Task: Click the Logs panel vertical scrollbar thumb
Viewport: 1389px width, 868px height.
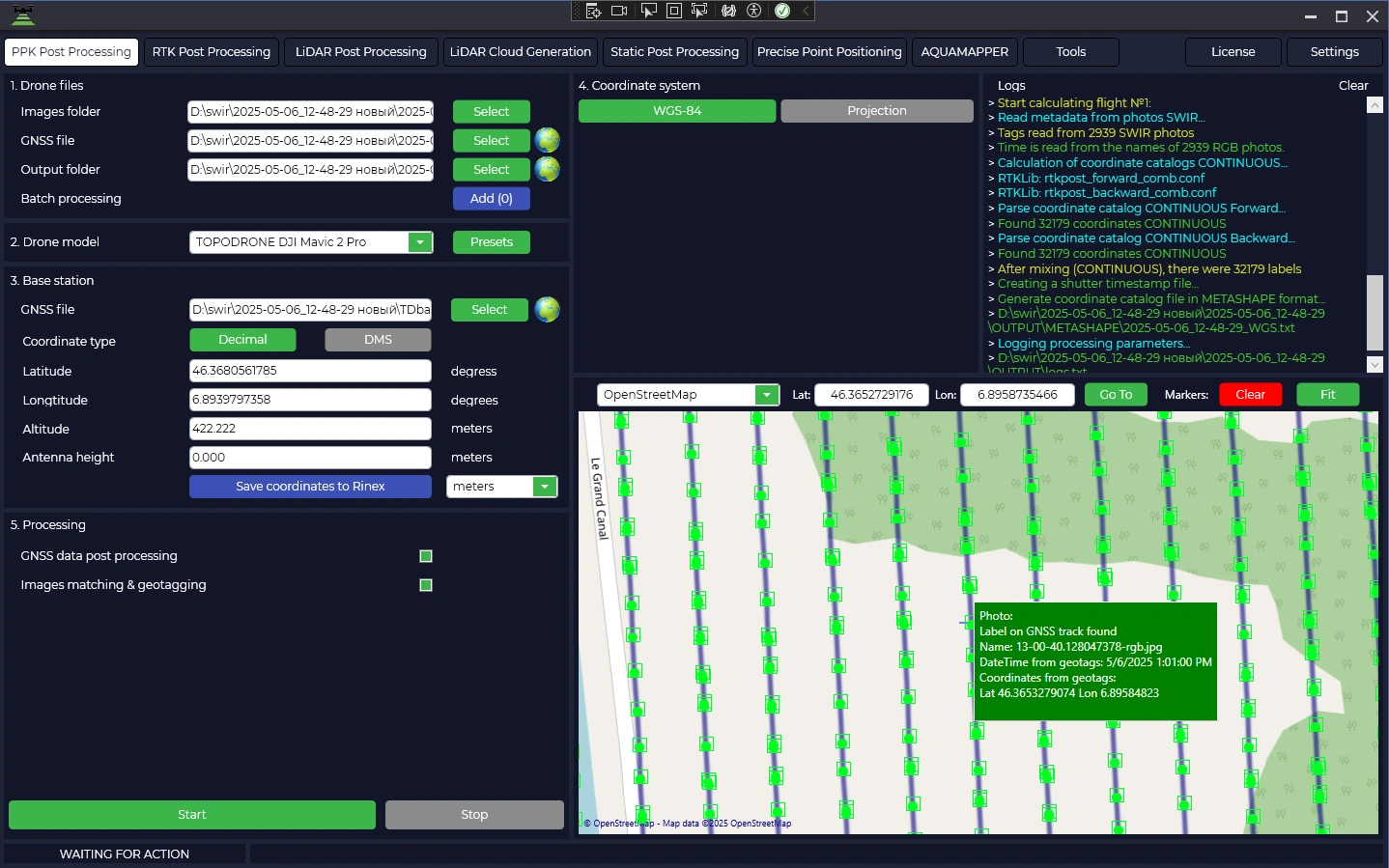Action: pyautogui.click(x=1375, y=313)
